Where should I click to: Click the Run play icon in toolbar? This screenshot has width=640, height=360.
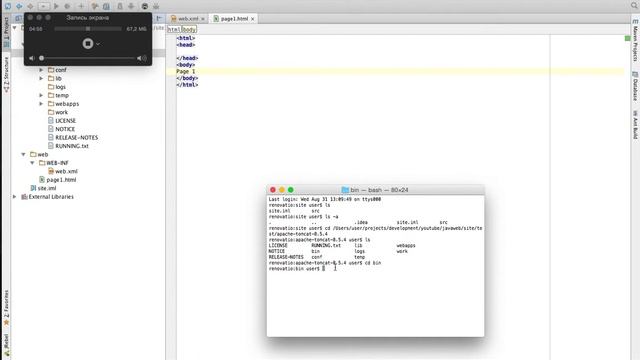pos(56,6)
